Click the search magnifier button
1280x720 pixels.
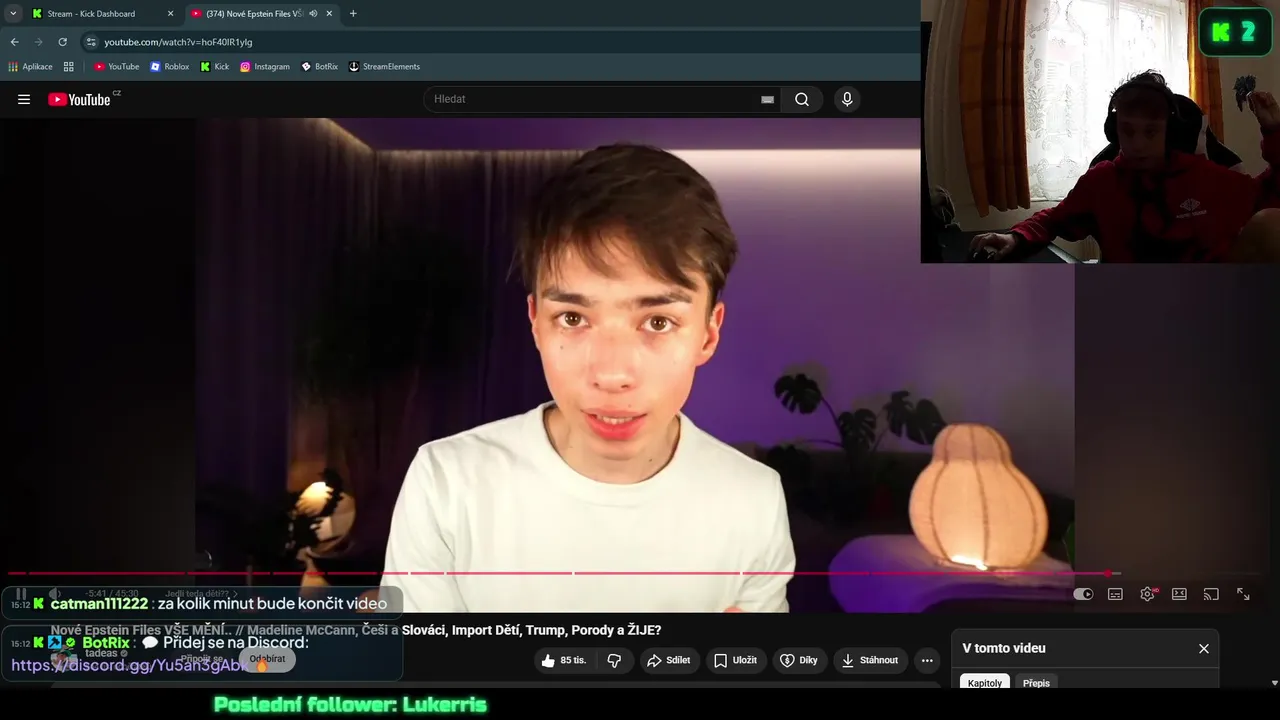(802, 99)
